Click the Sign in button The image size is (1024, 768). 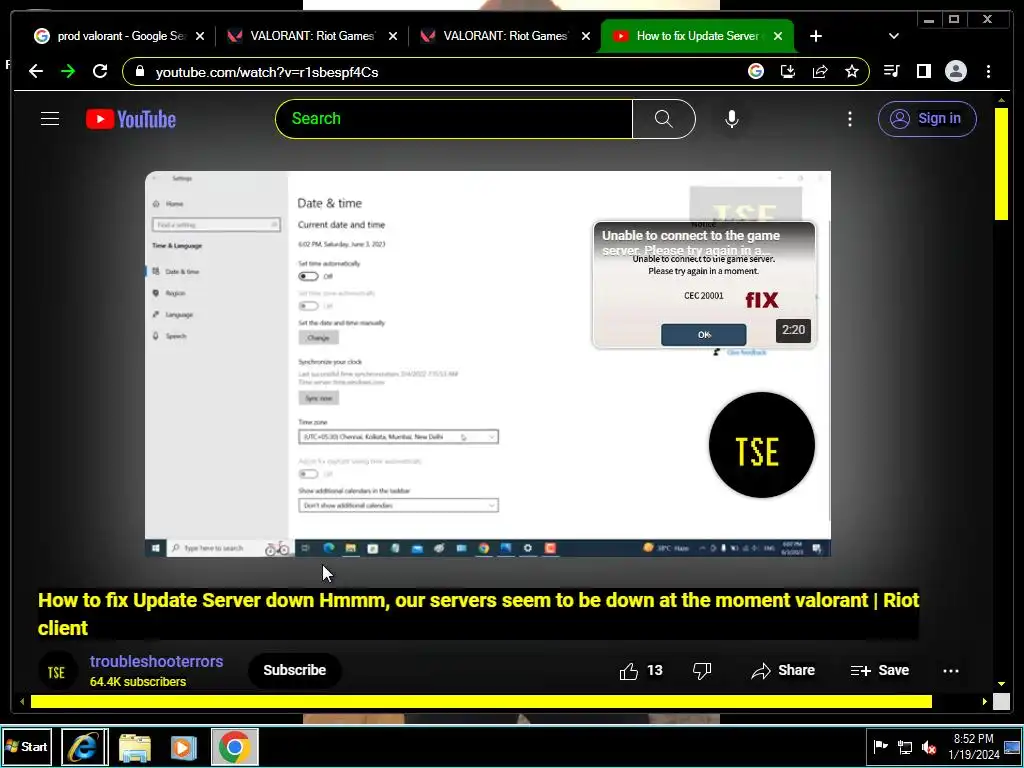(x=927, y=119)
